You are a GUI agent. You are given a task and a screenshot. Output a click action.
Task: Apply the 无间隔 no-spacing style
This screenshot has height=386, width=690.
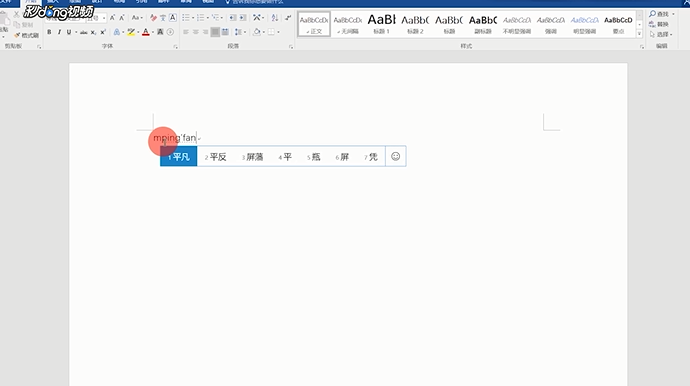tap(348, 24)
